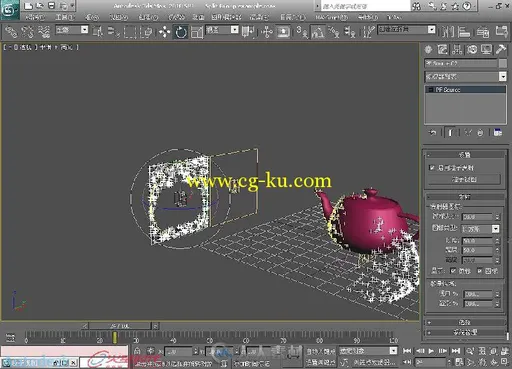Toggle the Angle Snap icon
Screen dimensions: 512x369
pos(318,32)
